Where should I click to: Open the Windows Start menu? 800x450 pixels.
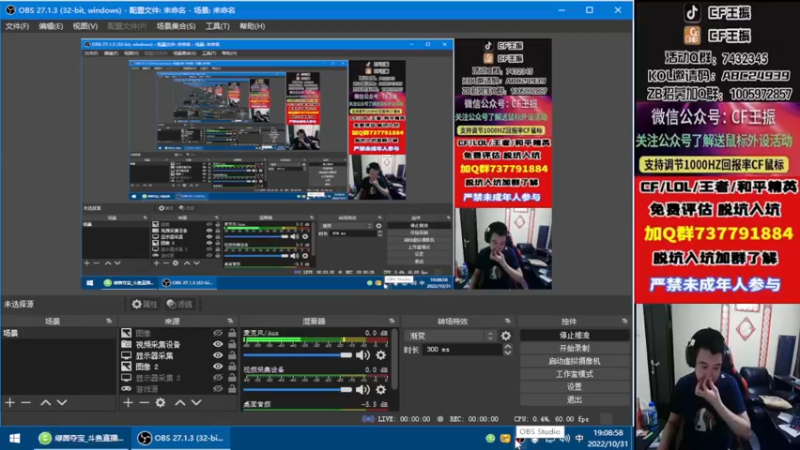[15, 438]
